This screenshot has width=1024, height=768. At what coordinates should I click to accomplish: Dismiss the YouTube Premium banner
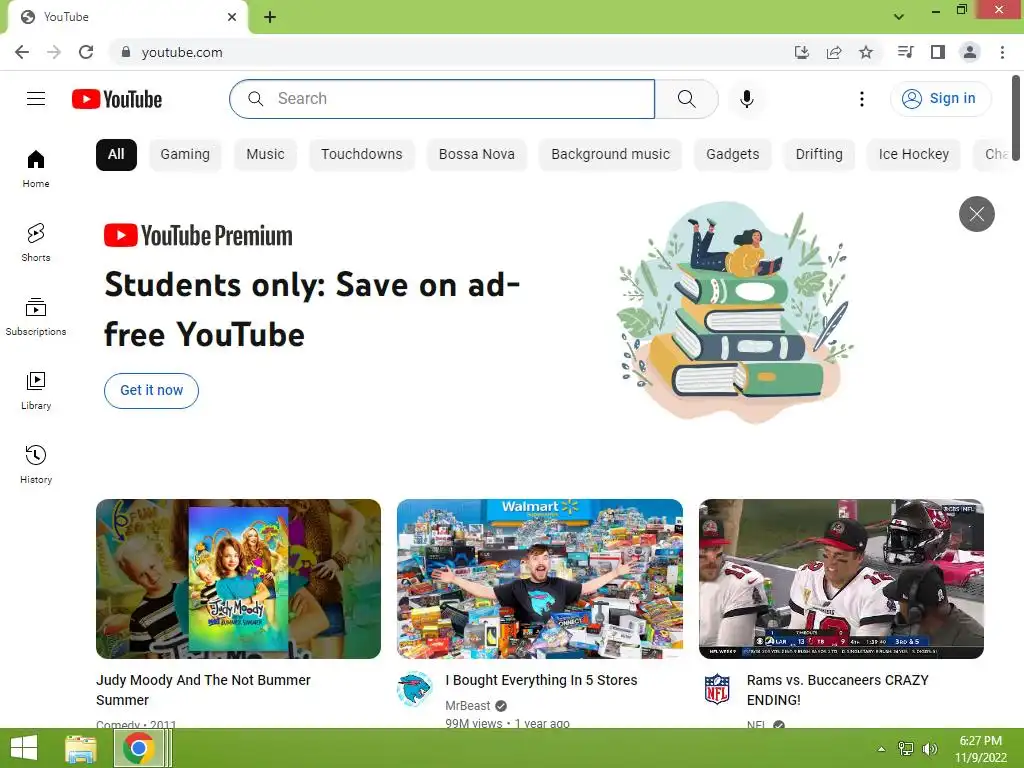tap(976, 214)
